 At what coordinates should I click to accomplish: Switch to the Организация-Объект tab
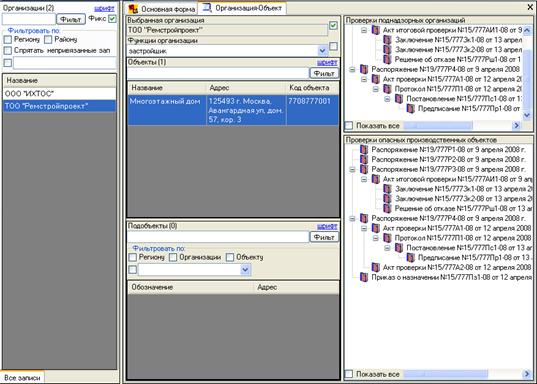click(x=242, y=8)
